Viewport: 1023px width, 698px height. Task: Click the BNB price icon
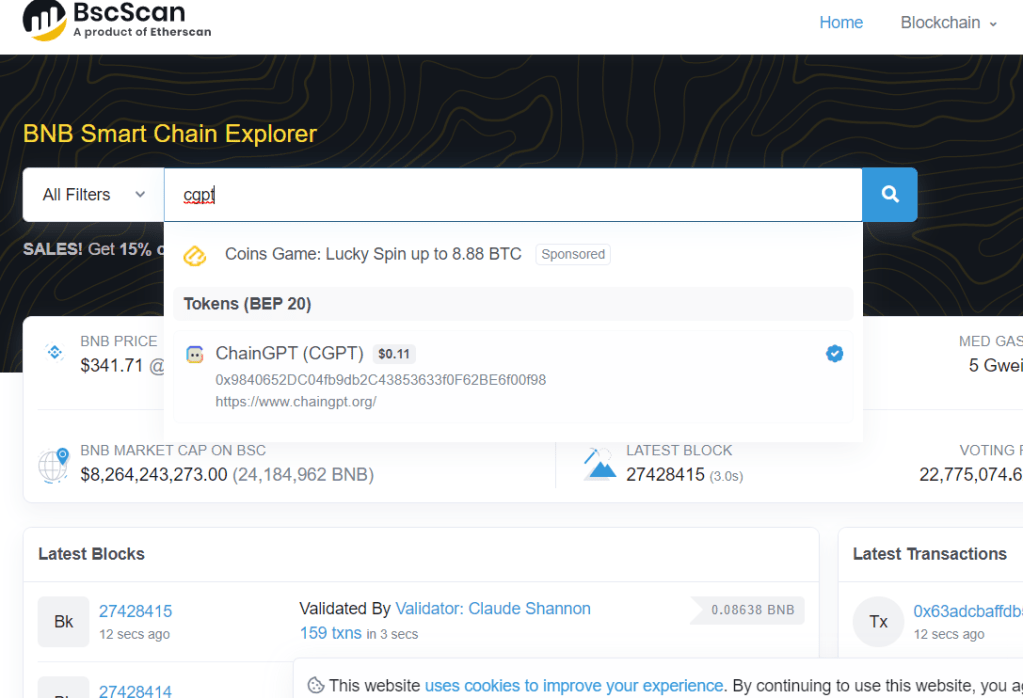(54, 352)
